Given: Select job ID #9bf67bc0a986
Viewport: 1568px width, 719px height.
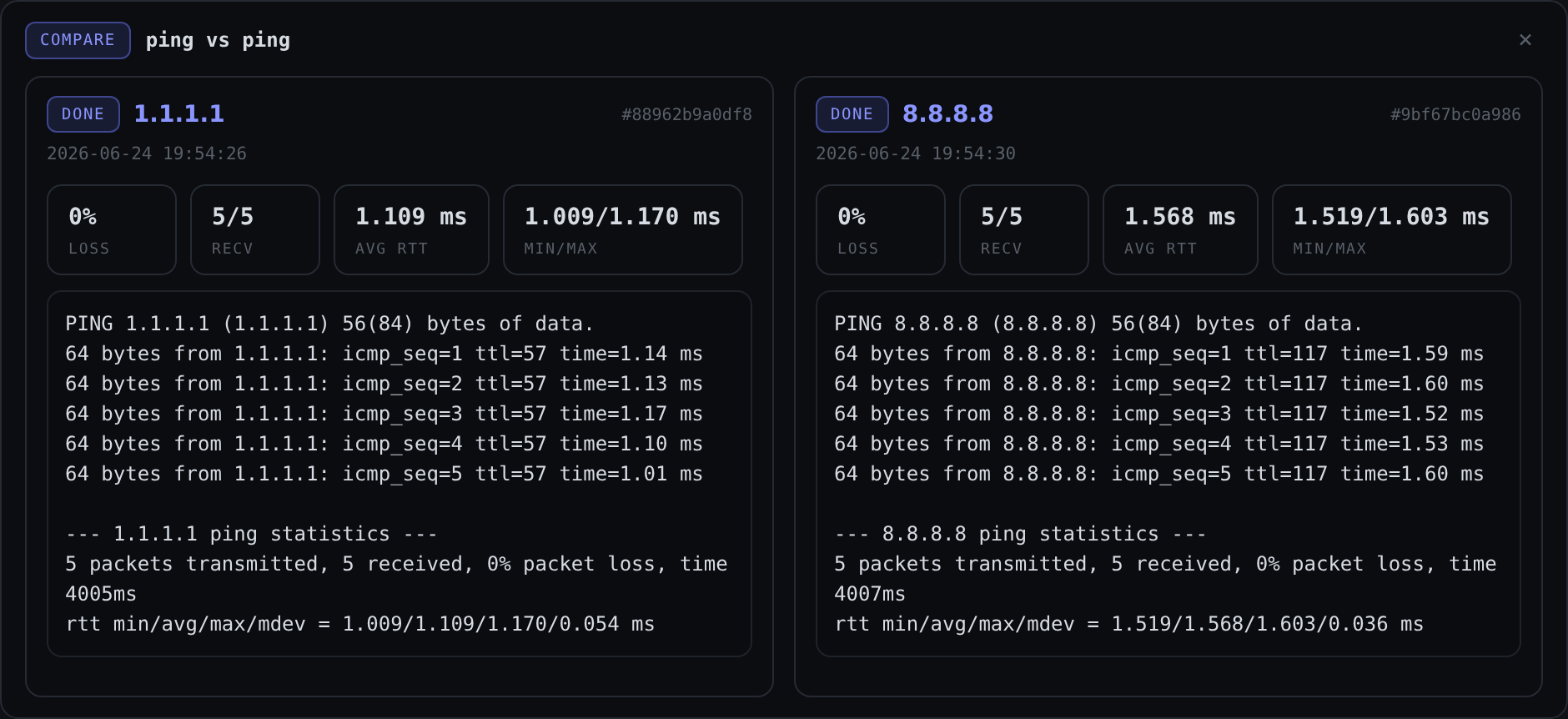Looking at the screenshot, I should click(1455, 114).
